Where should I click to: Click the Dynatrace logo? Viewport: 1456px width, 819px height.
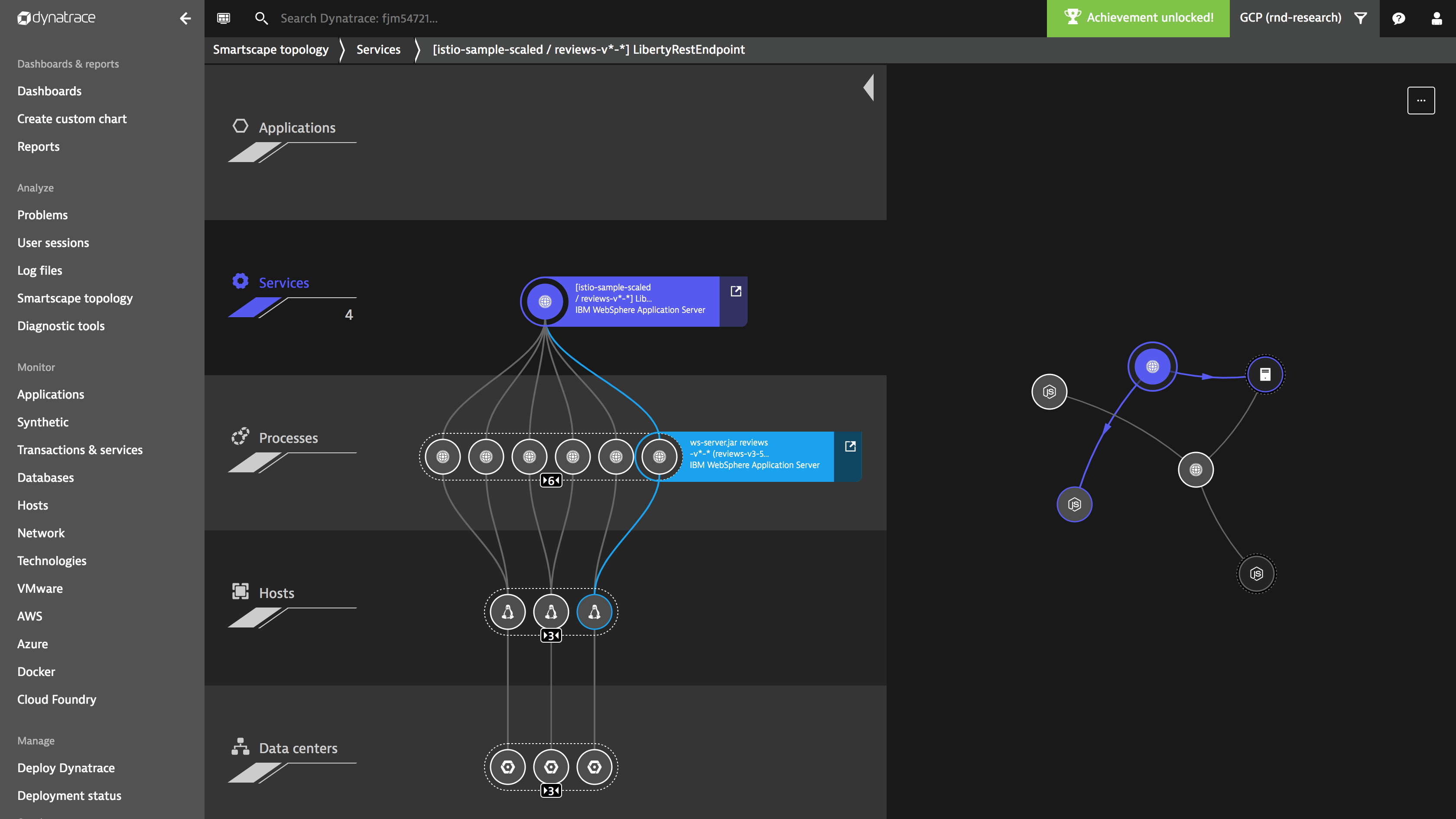[x=56, y=18]
